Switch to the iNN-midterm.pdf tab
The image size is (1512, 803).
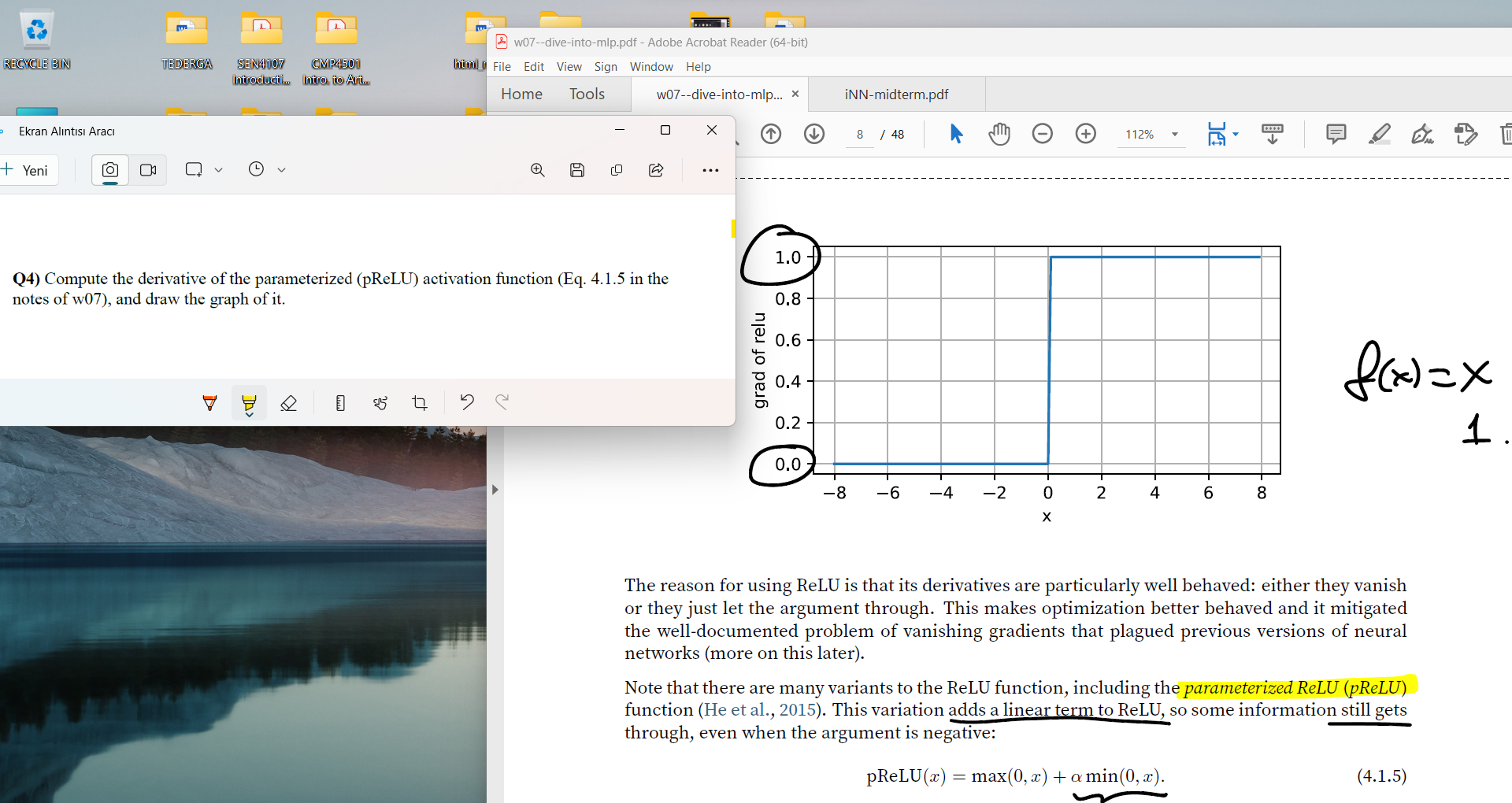pyautogui.click(x=895, y=94)
